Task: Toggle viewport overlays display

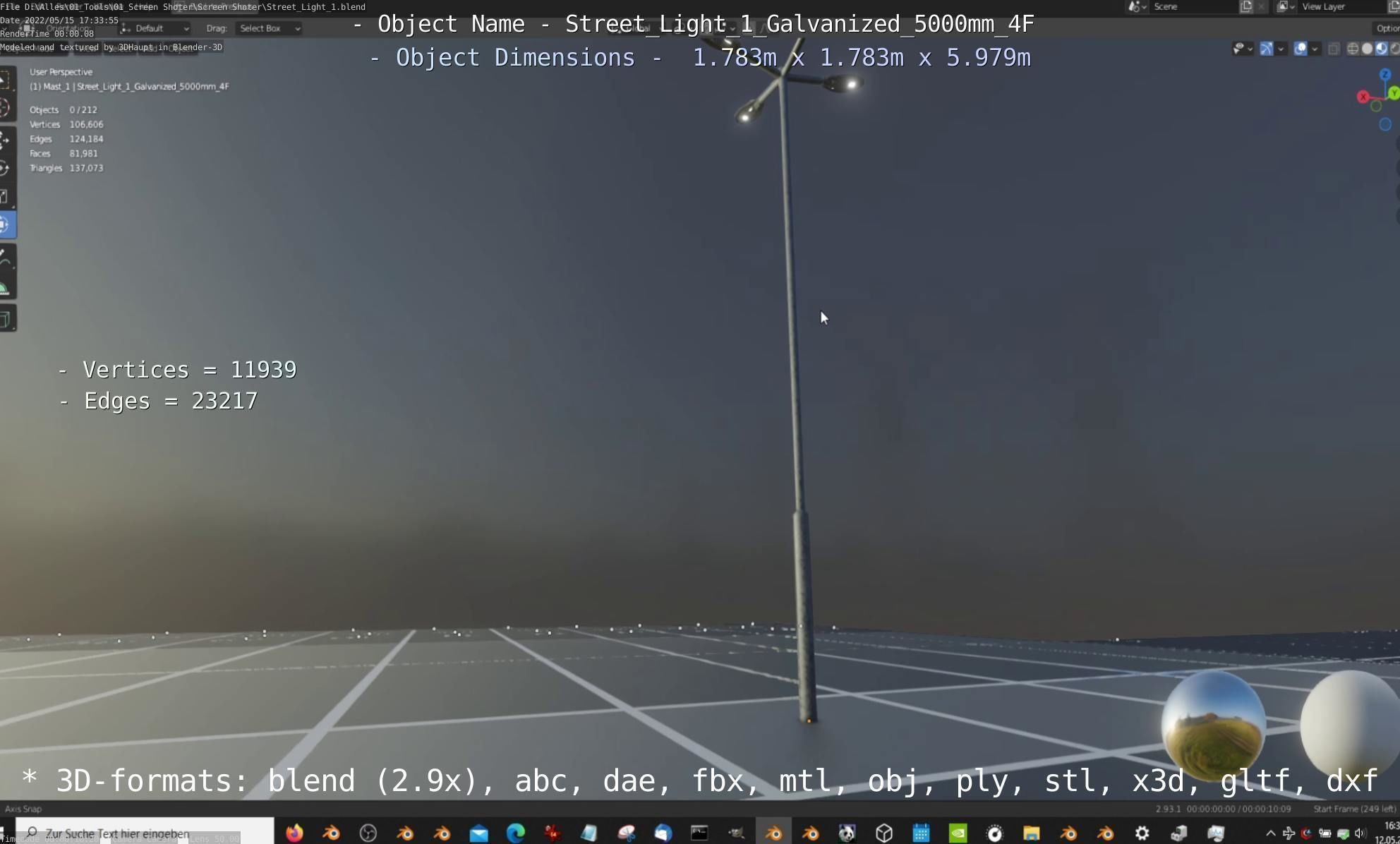Action: click(x=1301, y=49)
